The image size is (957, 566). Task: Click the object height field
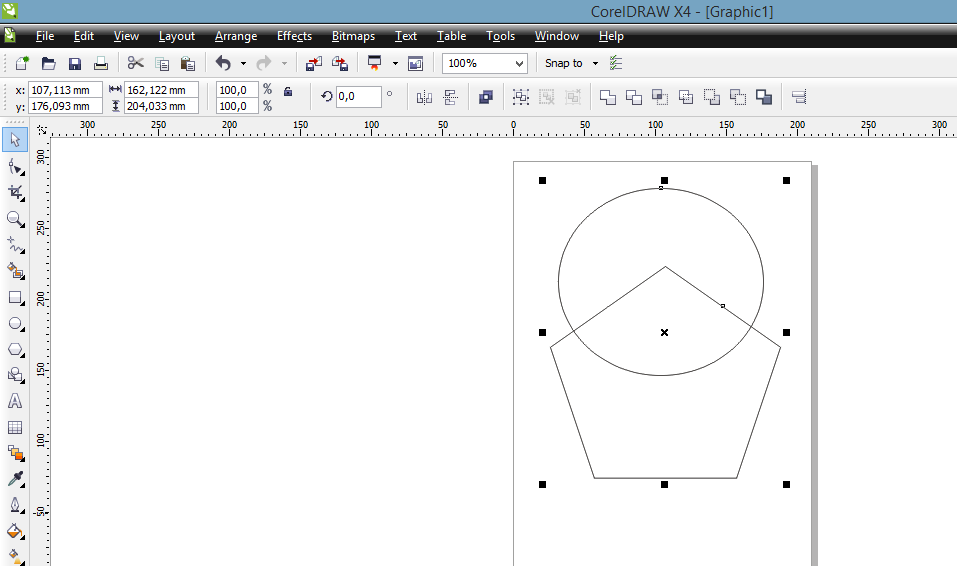pyautogui.click(x=161, y=106)
